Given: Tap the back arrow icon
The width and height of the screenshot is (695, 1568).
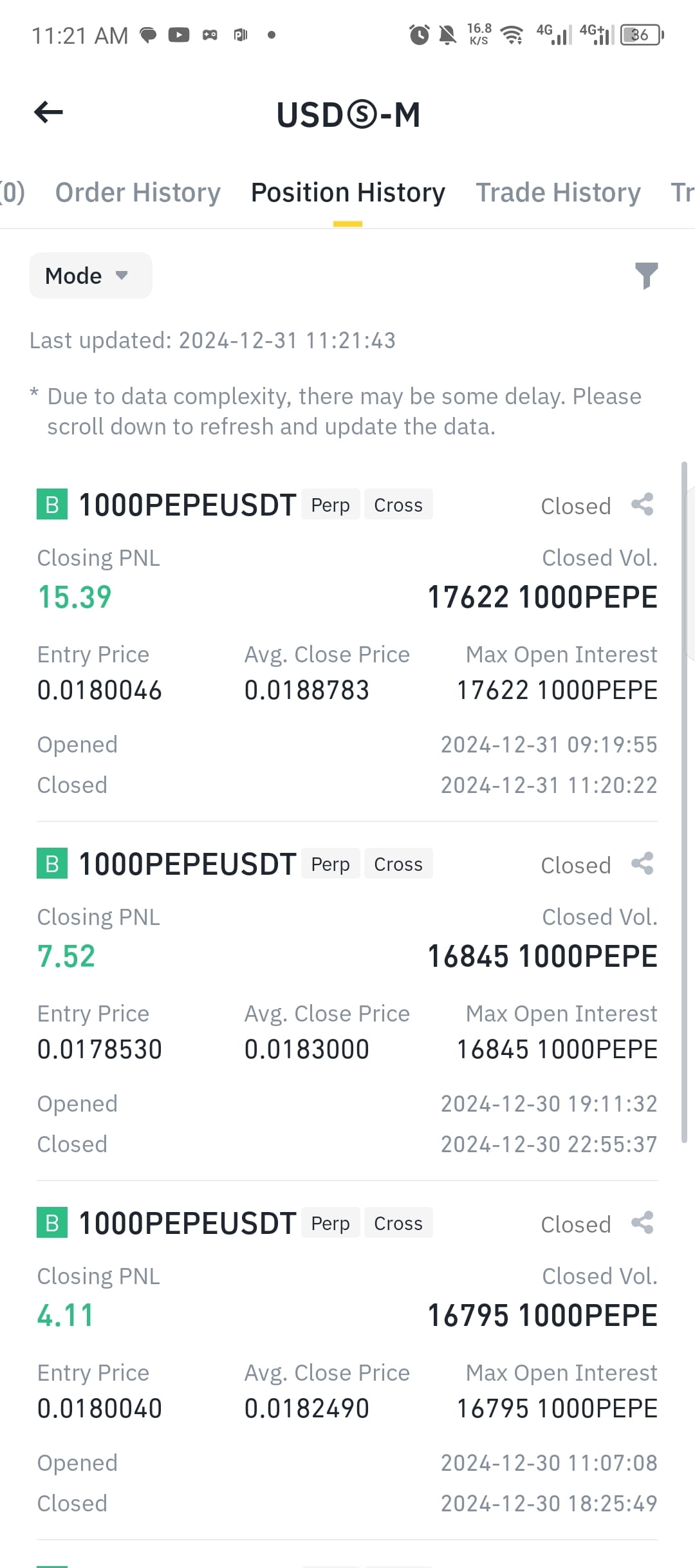Looking at the screenshot, I should 48,113.
